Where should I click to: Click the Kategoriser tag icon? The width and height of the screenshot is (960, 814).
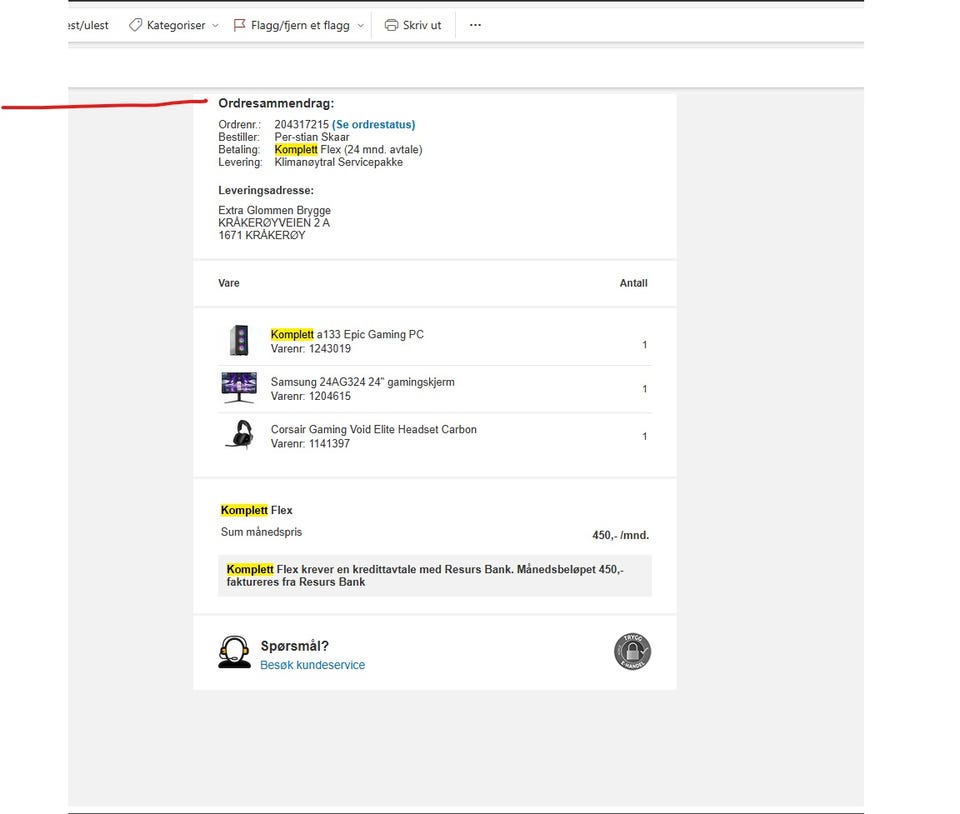[135, 25]
